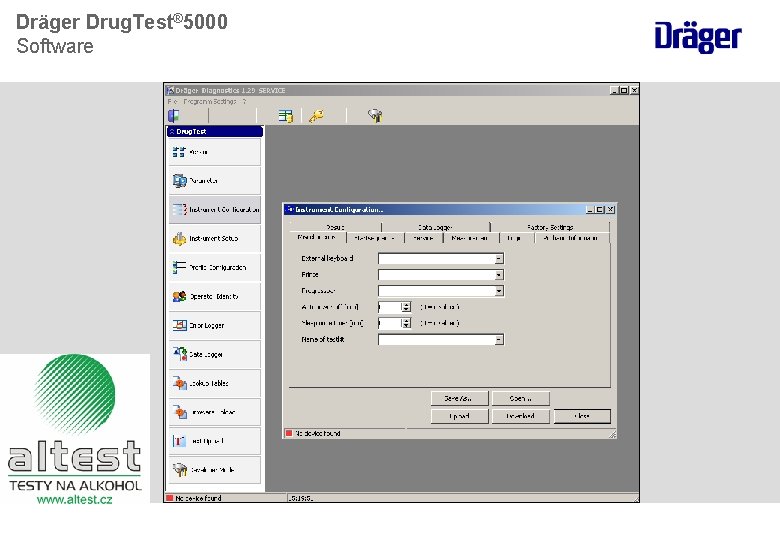The height and width of the screenshot is (540, 780).
Task: Open Profile Configuration in sidebar
Action: pos(214,268)
